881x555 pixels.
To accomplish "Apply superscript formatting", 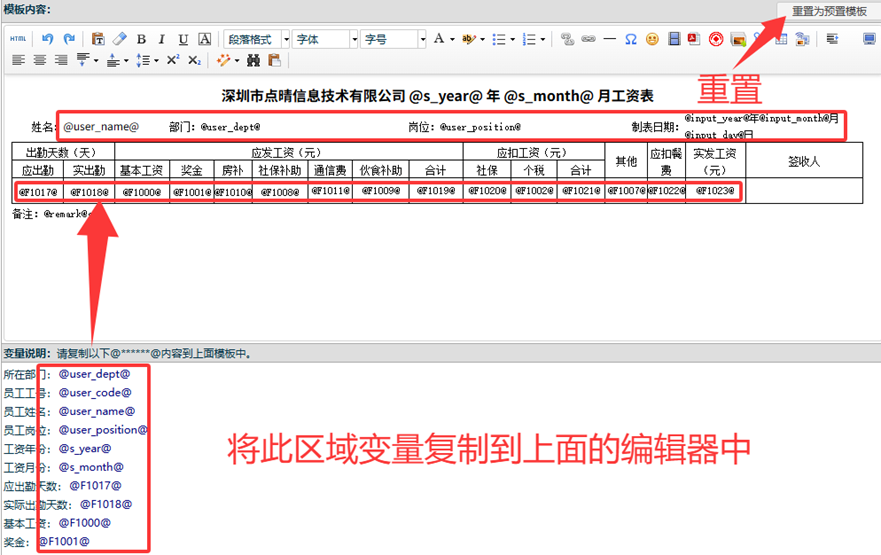I will (173, 60).
